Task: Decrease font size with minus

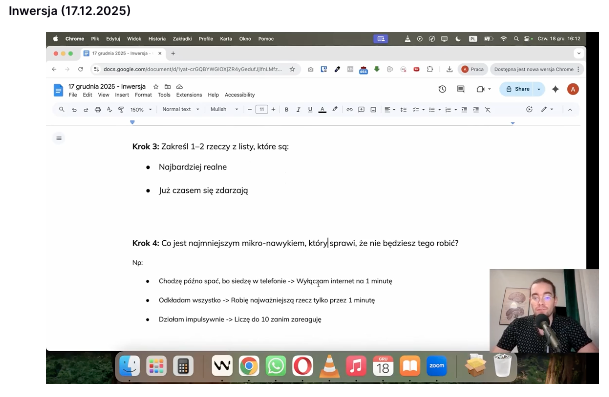Action: pos(250,110)
